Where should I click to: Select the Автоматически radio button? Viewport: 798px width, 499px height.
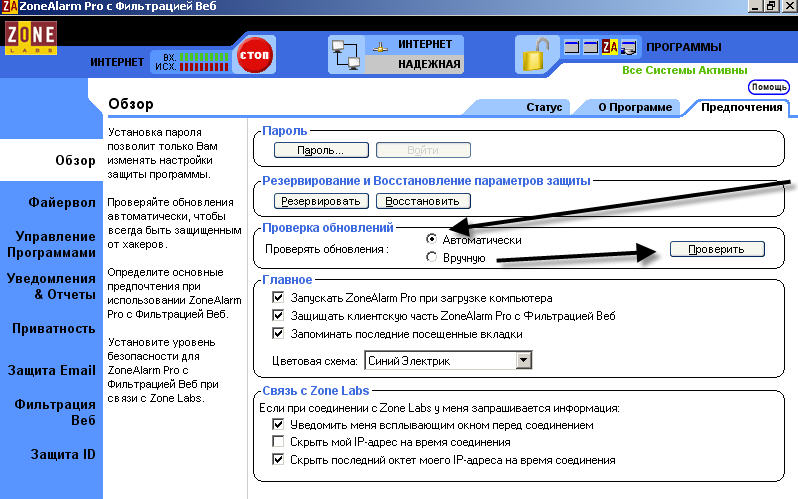tap(431, 239)
